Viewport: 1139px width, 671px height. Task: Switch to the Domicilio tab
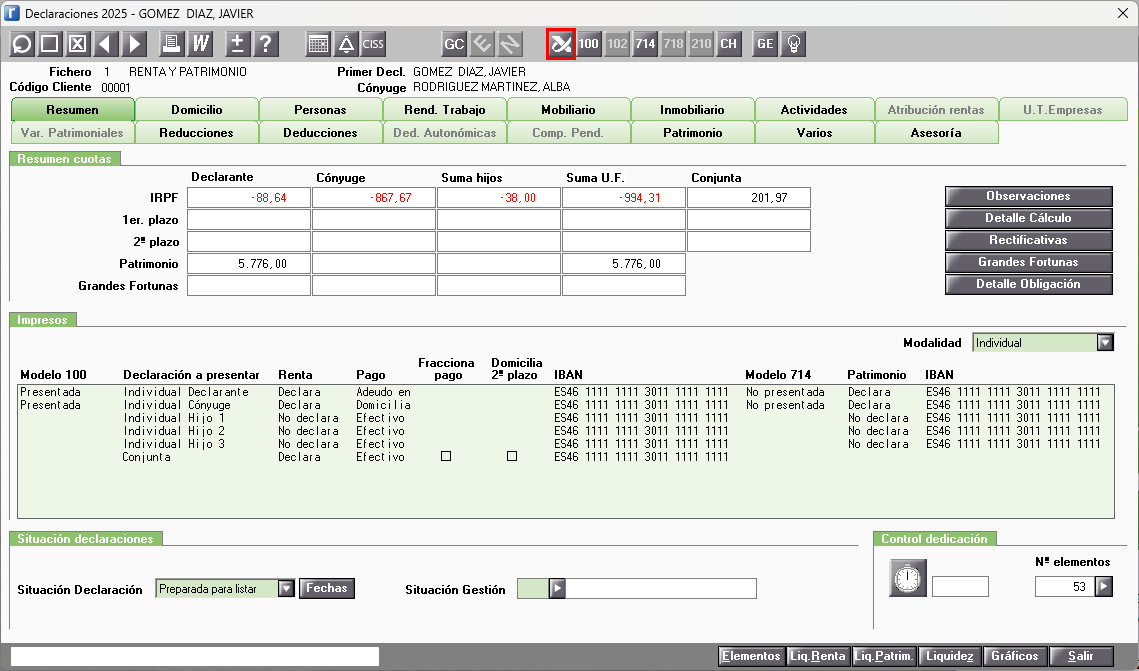tap(197, 110)
